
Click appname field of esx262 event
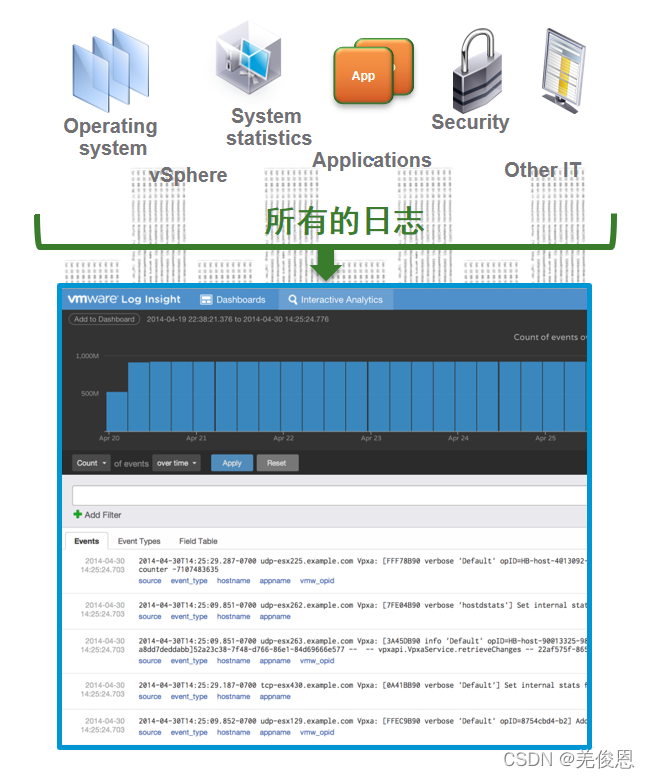click(275, 616)
